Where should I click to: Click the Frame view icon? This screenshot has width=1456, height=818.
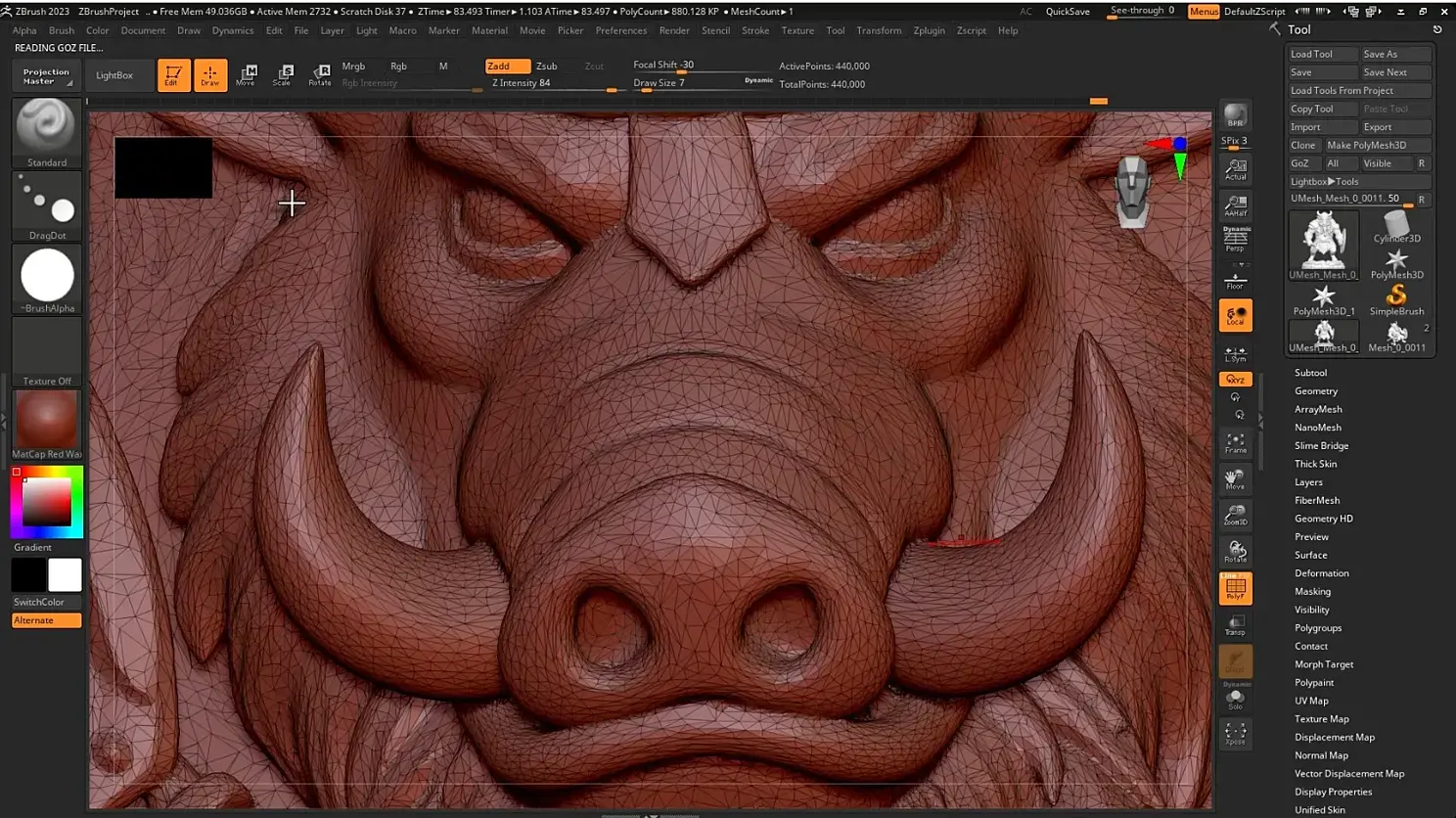[1235, 443]
